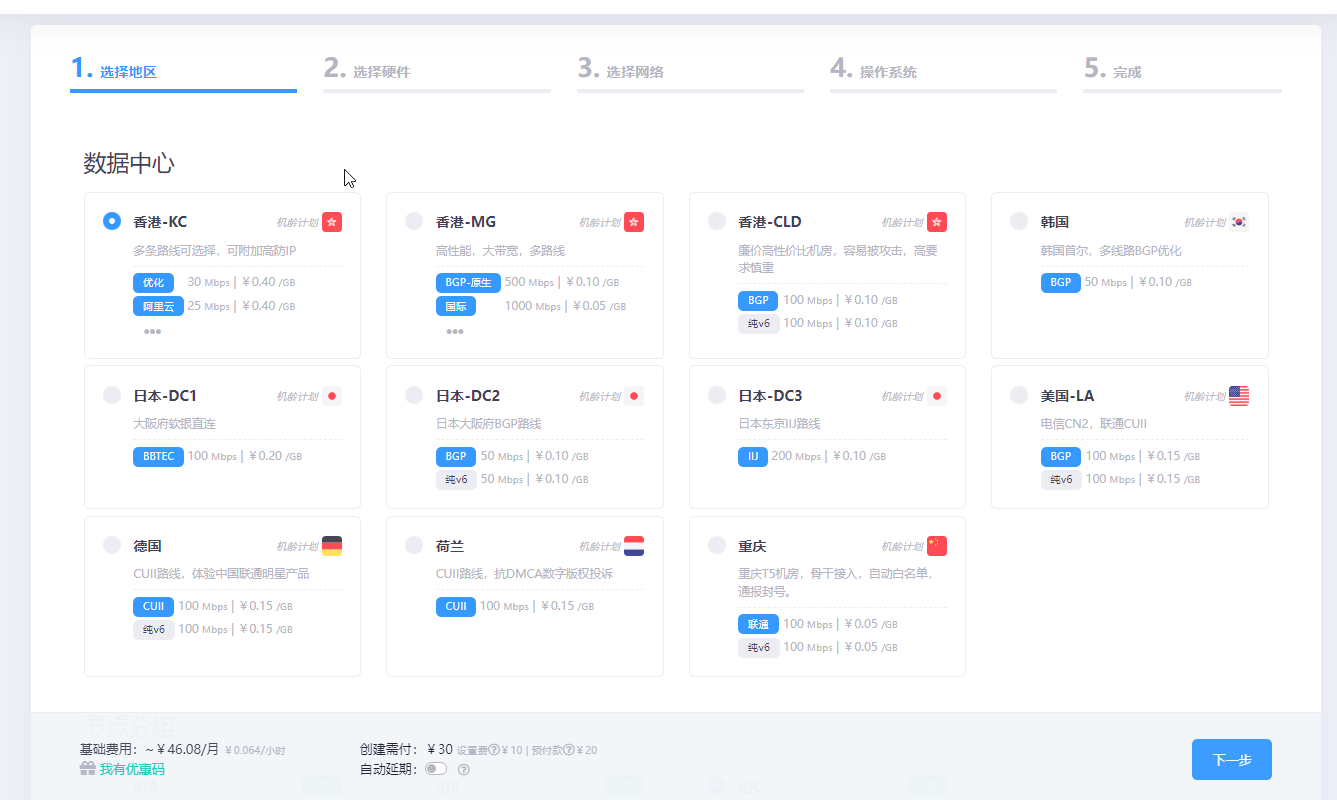Screen dimensions: 1337x800
Task: Click the South Korea flag icon
Action: (x=1239, y=222)
